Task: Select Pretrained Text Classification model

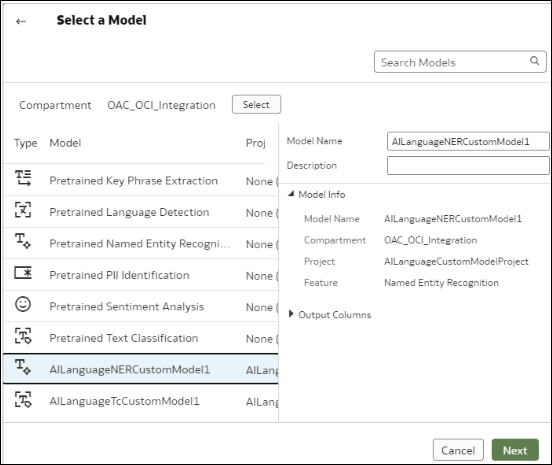Action: [124, 338]
